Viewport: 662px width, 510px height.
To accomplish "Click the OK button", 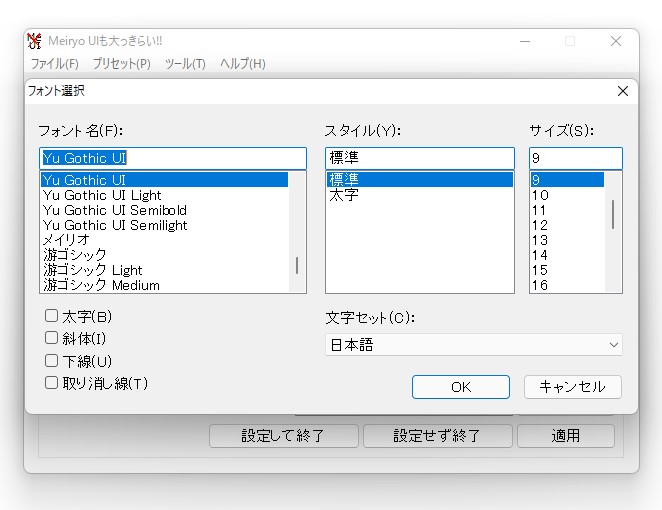I will pyautogui.click(x=461, y=387).
